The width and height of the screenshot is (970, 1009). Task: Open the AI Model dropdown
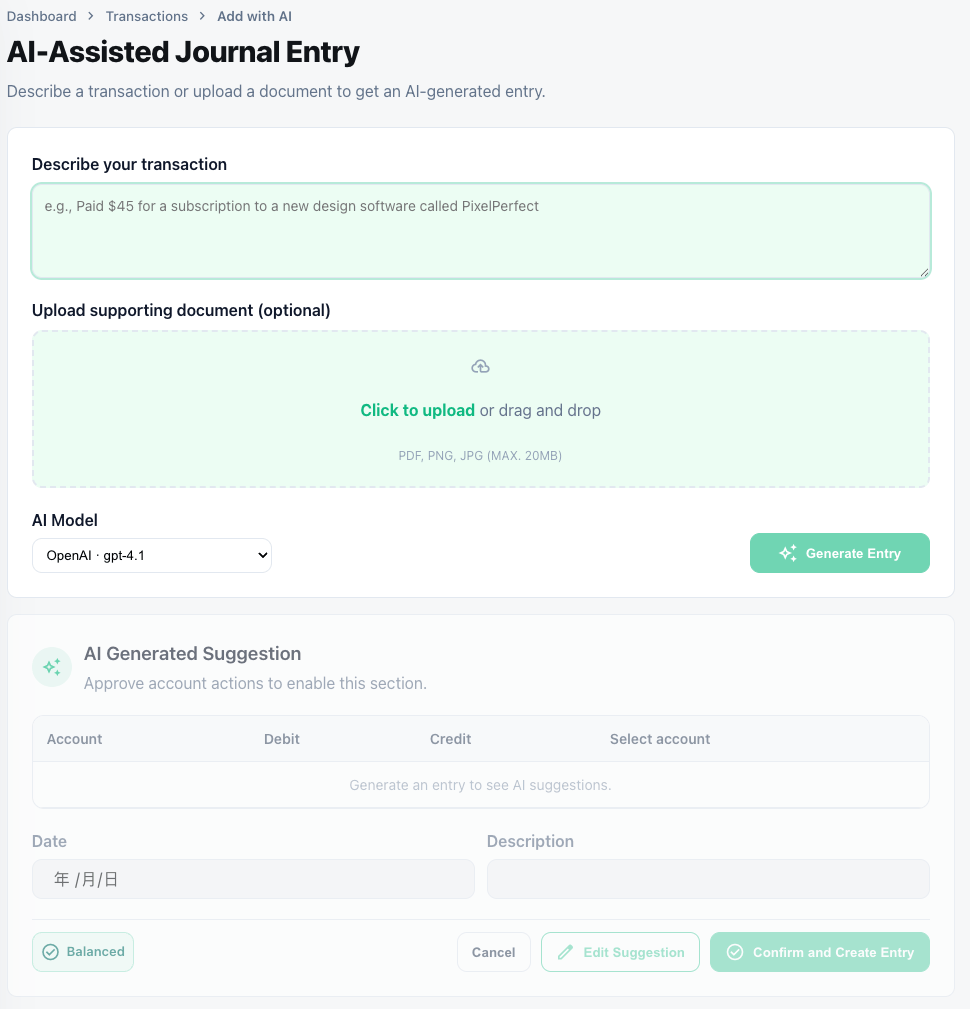point(152,555)
